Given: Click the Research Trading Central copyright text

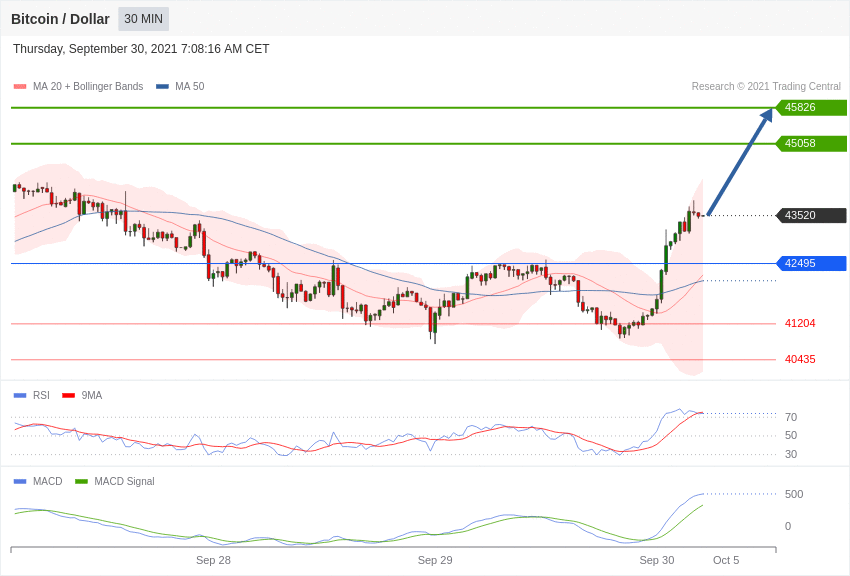Looking at the screenshot, I should point(766,87).
